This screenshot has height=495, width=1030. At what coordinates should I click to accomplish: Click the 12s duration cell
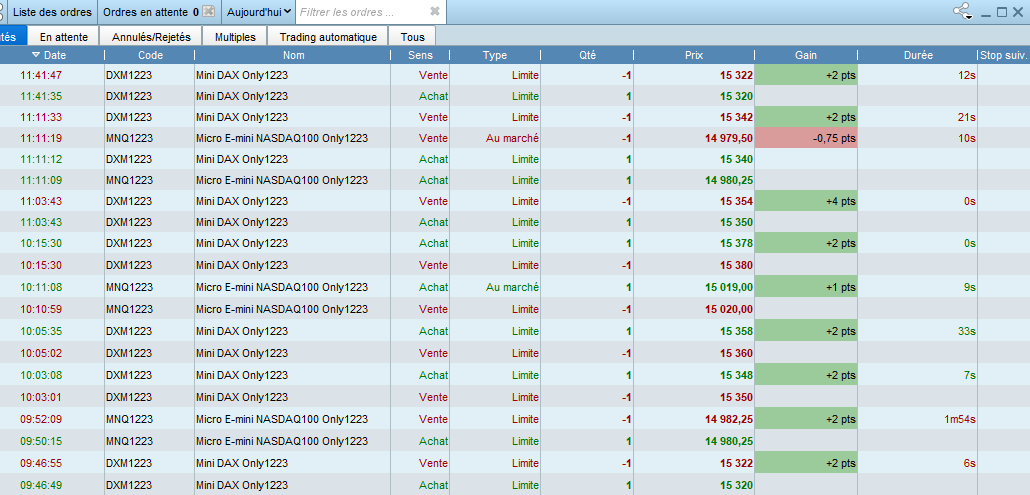pyautogui.click(x=967, y=75)
